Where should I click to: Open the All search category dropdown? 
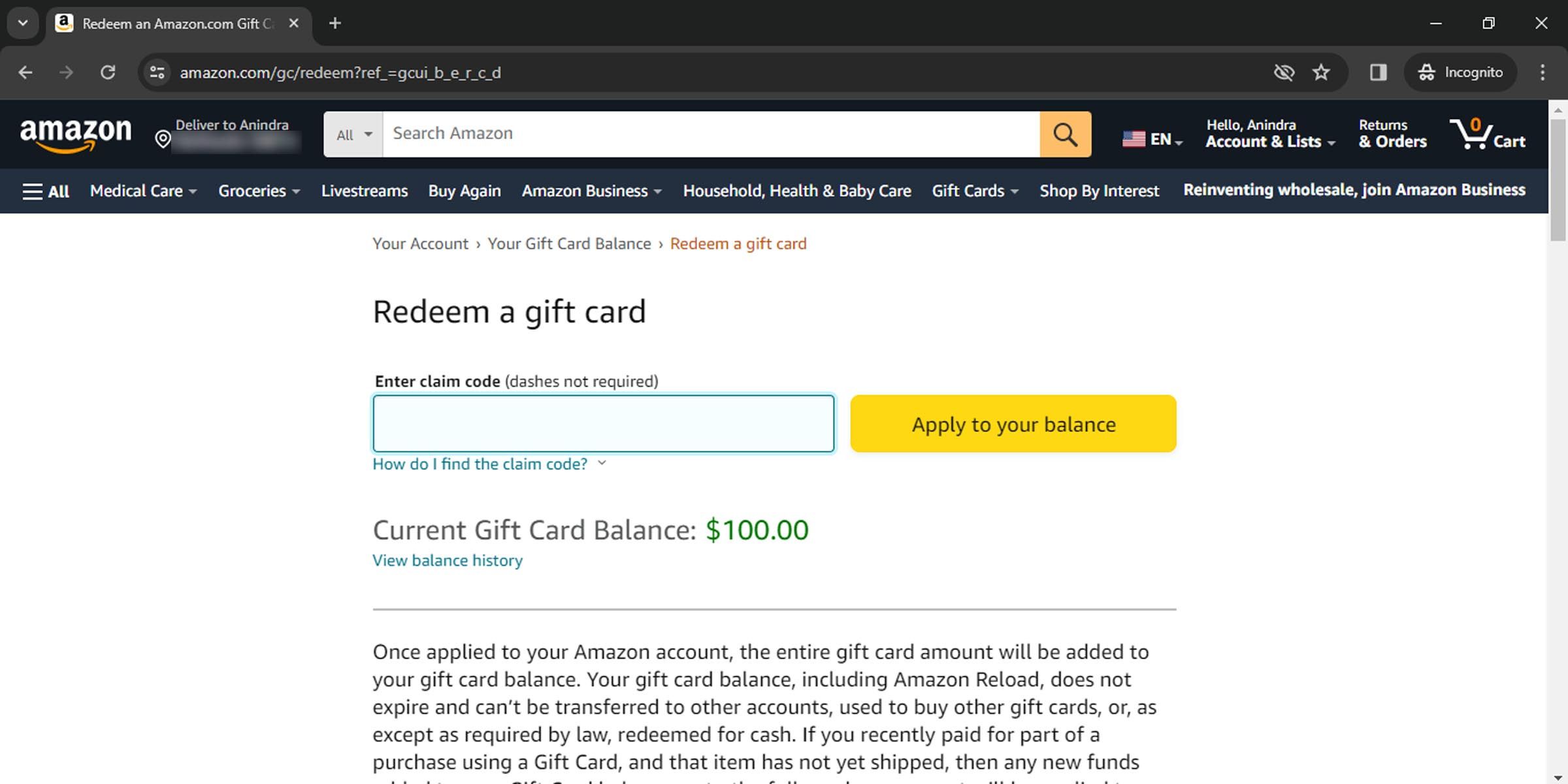tap(353, 135)
